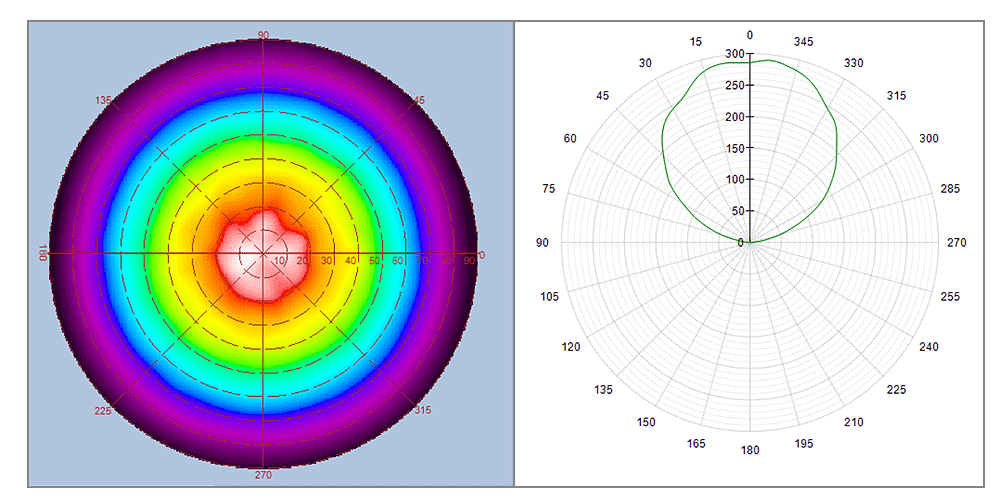Click the 135 degree label on the heatmap
Viewport: 995px width, 504px height.
click(x=102, y=100)
